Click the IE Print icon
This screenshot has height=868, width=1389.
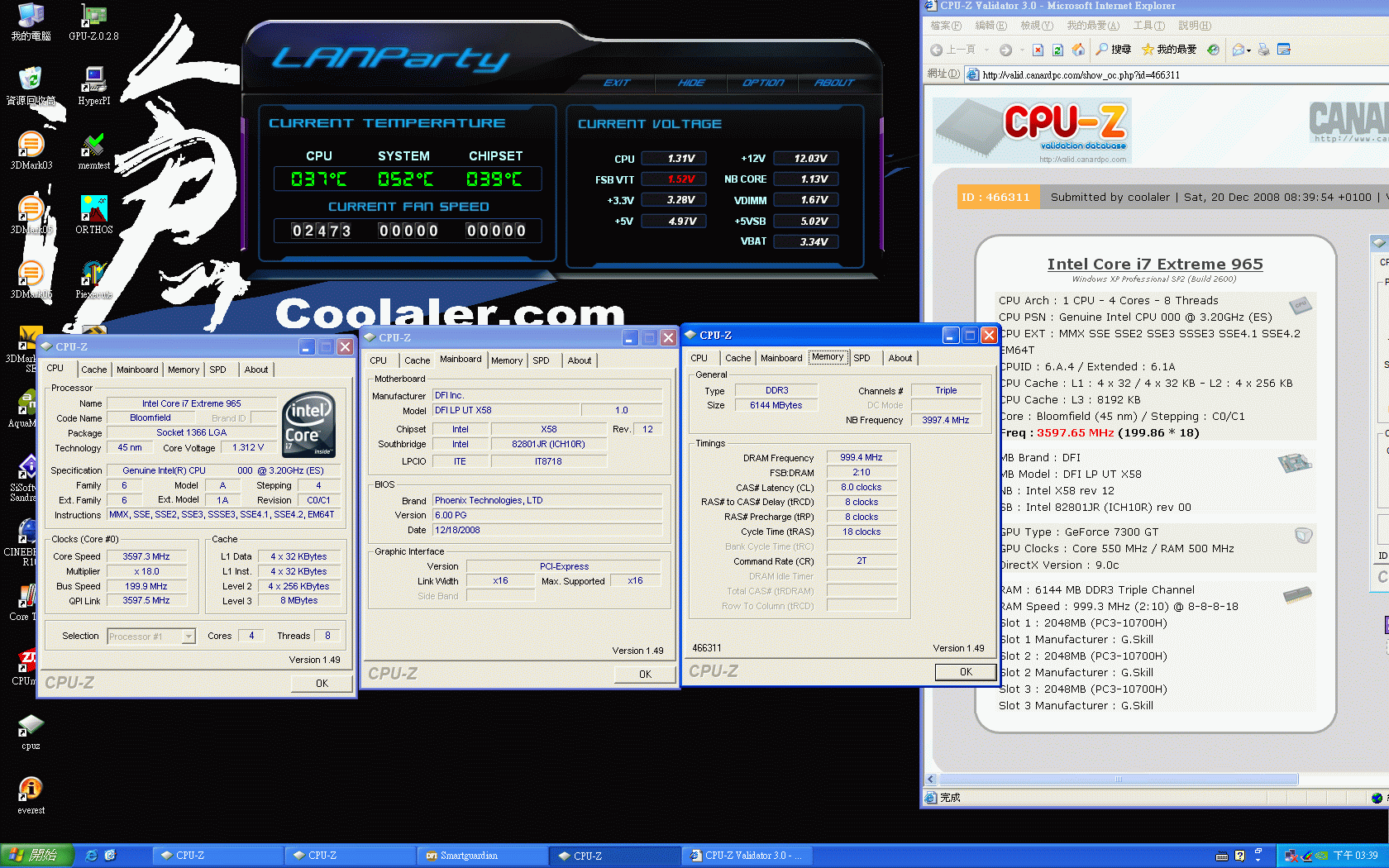point(1263,50)
